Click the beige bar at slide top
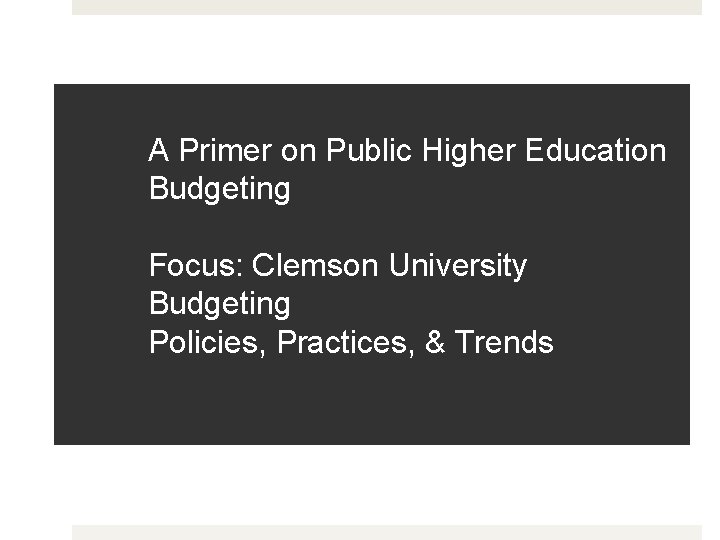 (386, 6)
